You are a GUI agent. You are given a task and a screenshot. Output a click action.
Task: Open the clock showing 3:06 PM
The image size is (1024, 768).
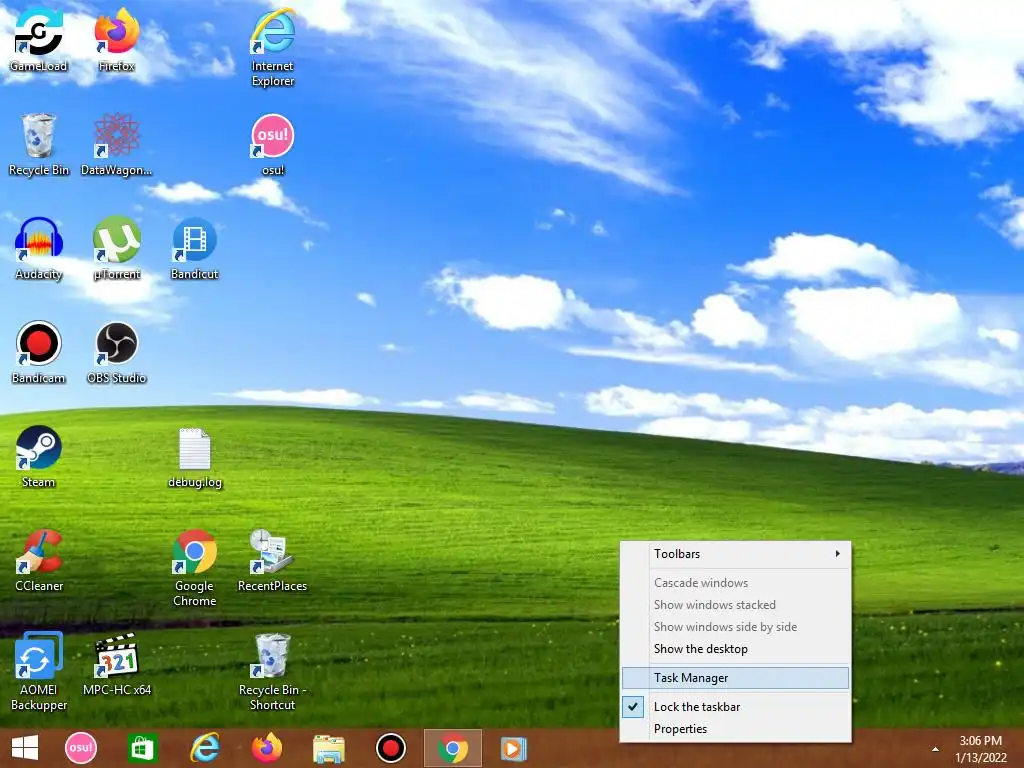tap(981, 749)
